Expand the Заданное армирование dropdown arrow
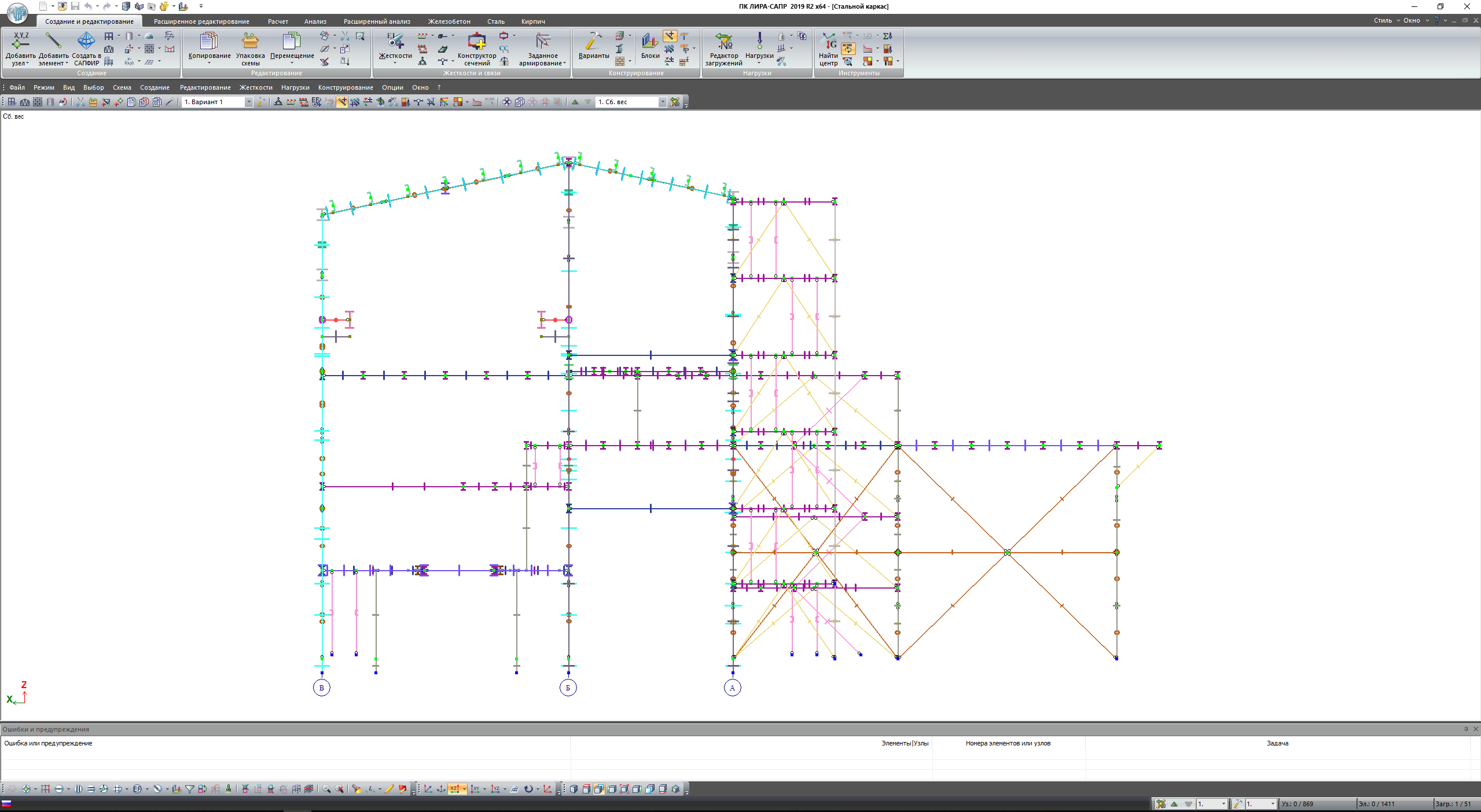 point(564,64)
